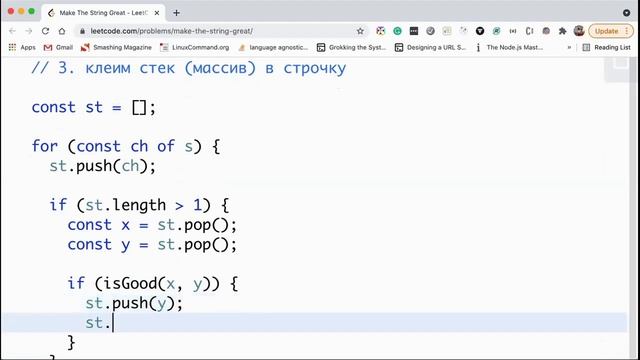Image resolution: width=640 pixels, height=360 pixels.
Task: Open the Grammarly extension icon
Action: (x=397, y=31)
